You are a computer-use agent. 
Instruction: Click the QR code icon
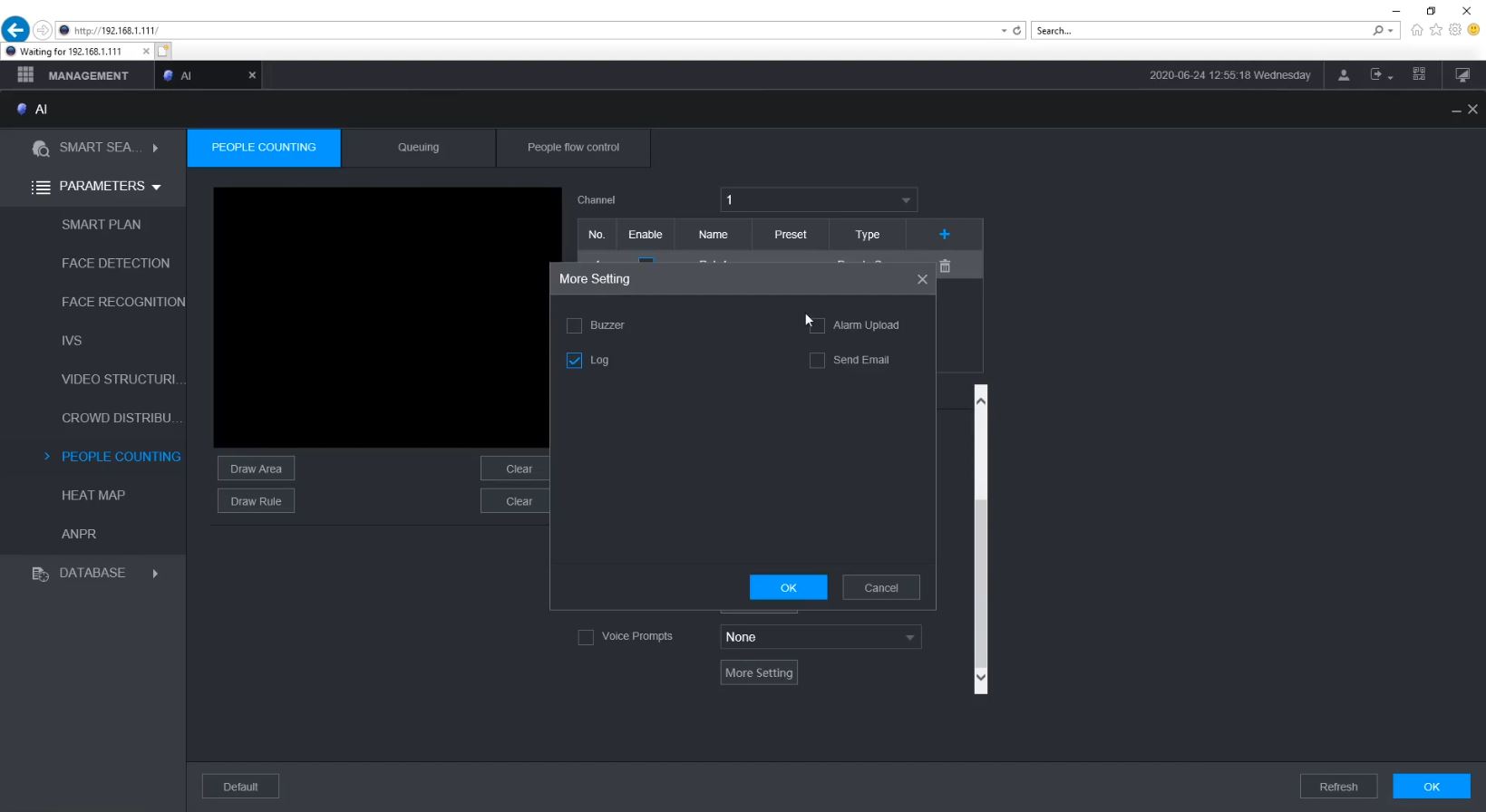tap(1419, 75)
